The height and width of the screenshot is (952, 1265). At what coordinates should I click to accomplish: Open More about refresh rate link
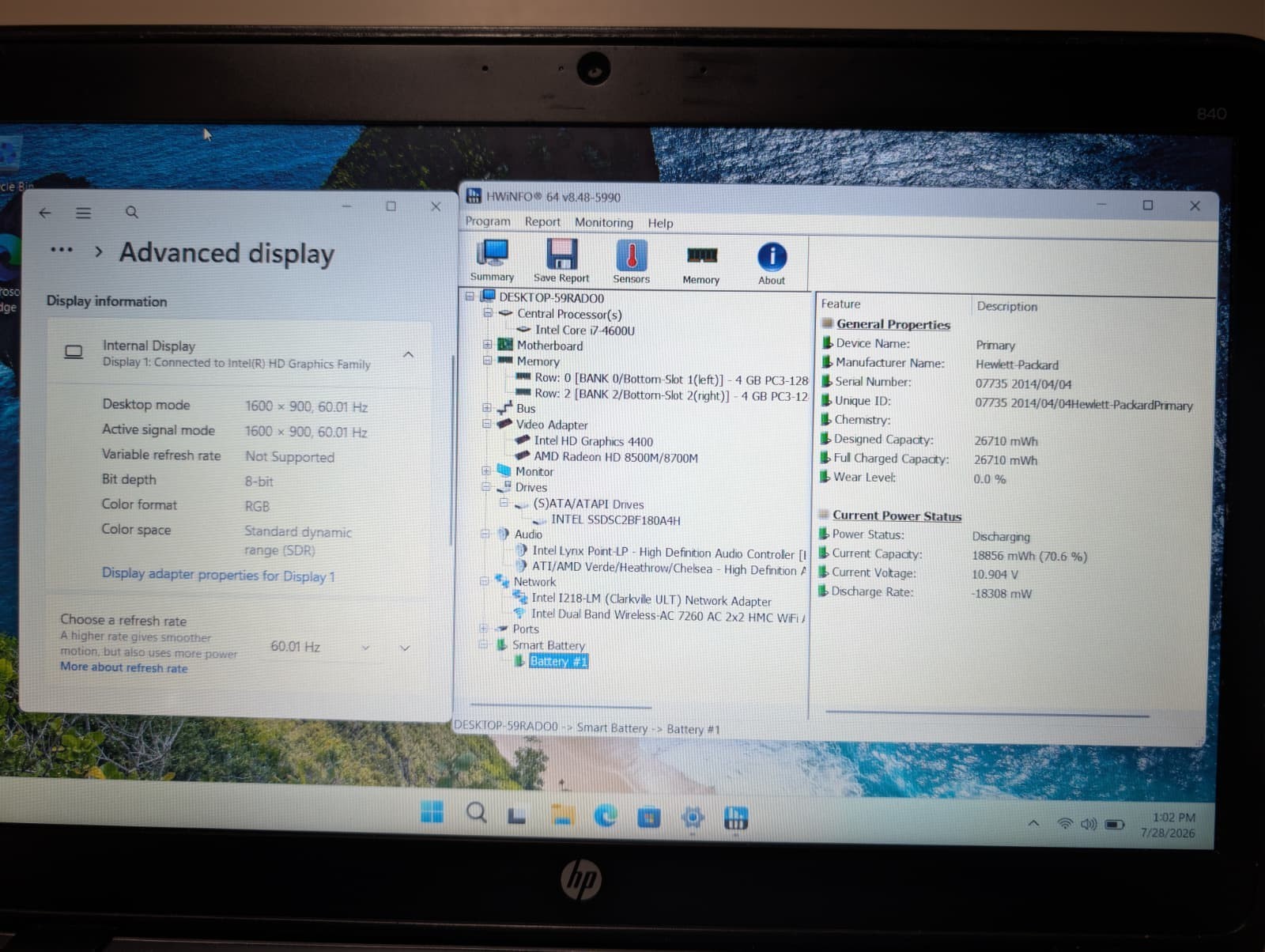pos(124,667)
